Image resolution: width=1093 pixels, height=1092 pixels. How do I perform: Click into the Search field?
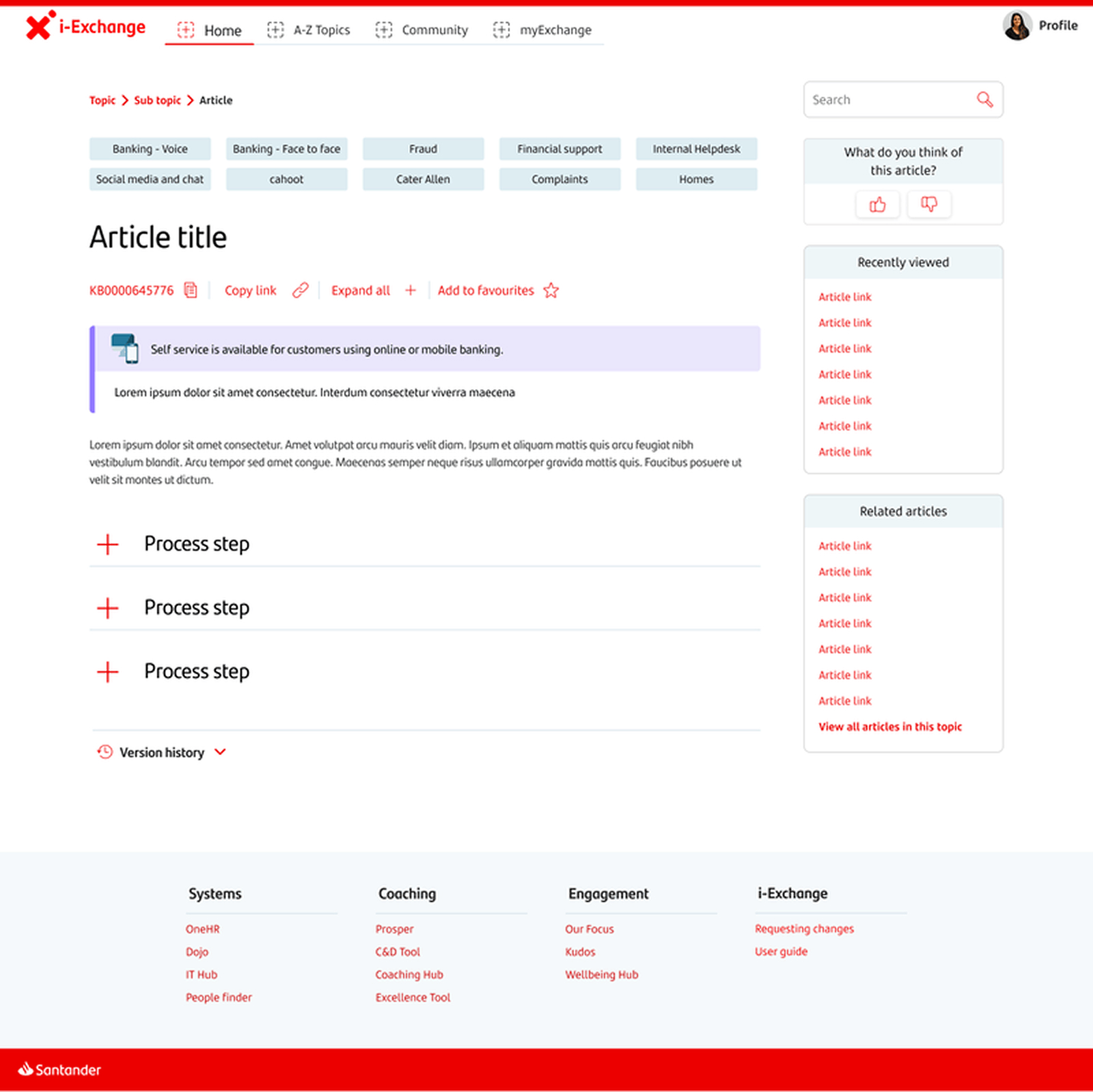(x=903, y=100)
